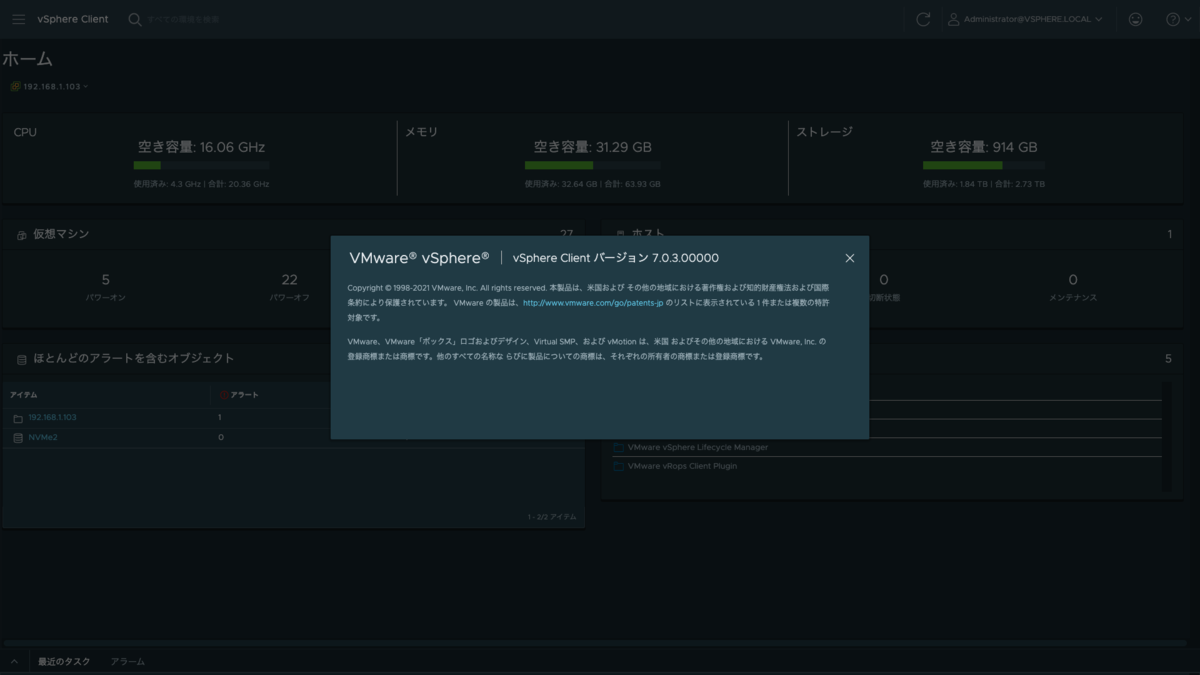Open the help question mark menu
The image size is (1200, 675).
(1173, 19)
